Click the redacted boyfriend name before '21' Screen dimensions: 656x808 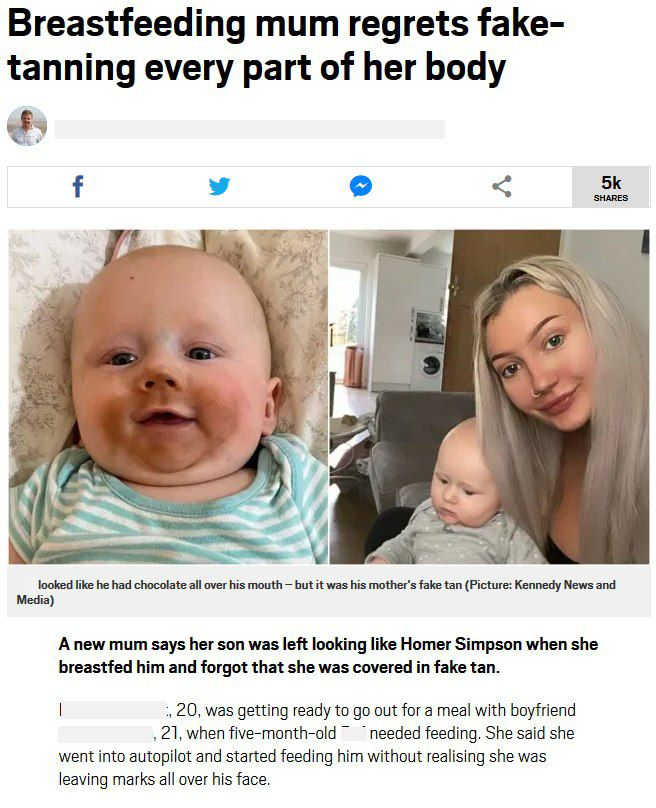tap(105, 733)
